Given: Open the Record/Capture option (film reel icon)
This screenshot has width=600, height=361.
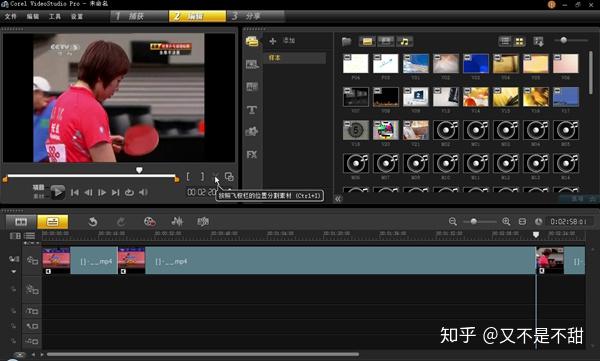Looking at the screenshot, I should (150, 222).
